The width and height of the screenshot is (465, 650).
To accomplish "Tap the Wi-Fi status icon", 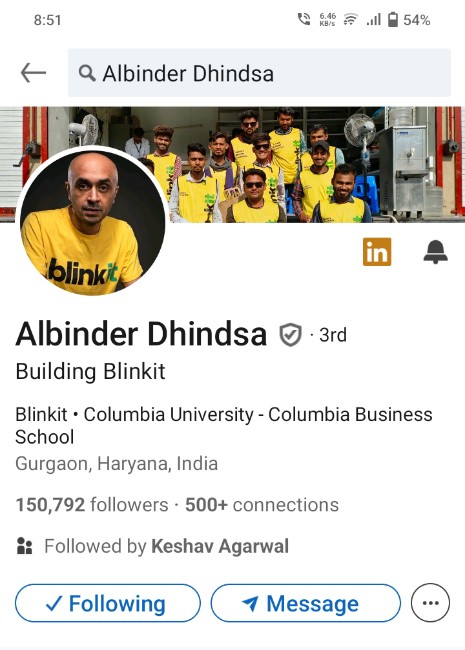I will pos(351,19).
